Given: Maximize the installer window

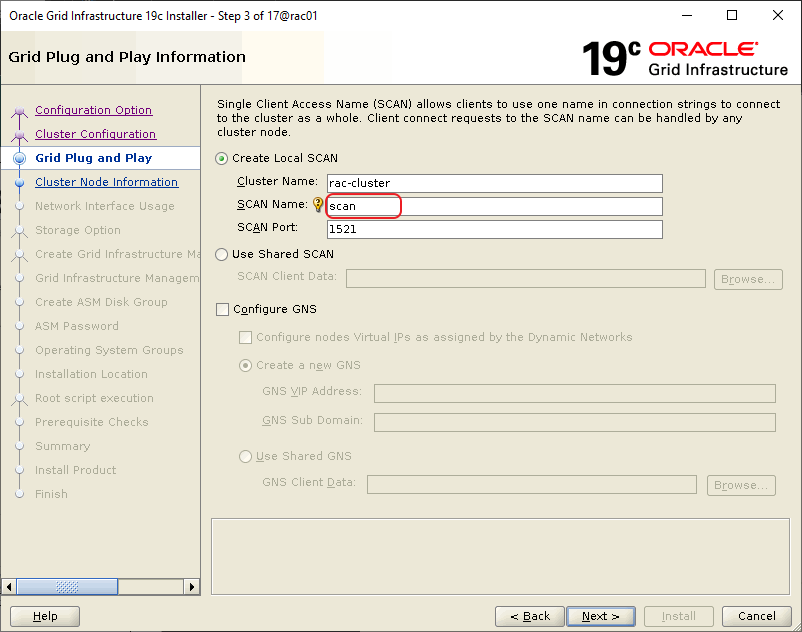Looking at the screenshot, I should coord(732,15).
